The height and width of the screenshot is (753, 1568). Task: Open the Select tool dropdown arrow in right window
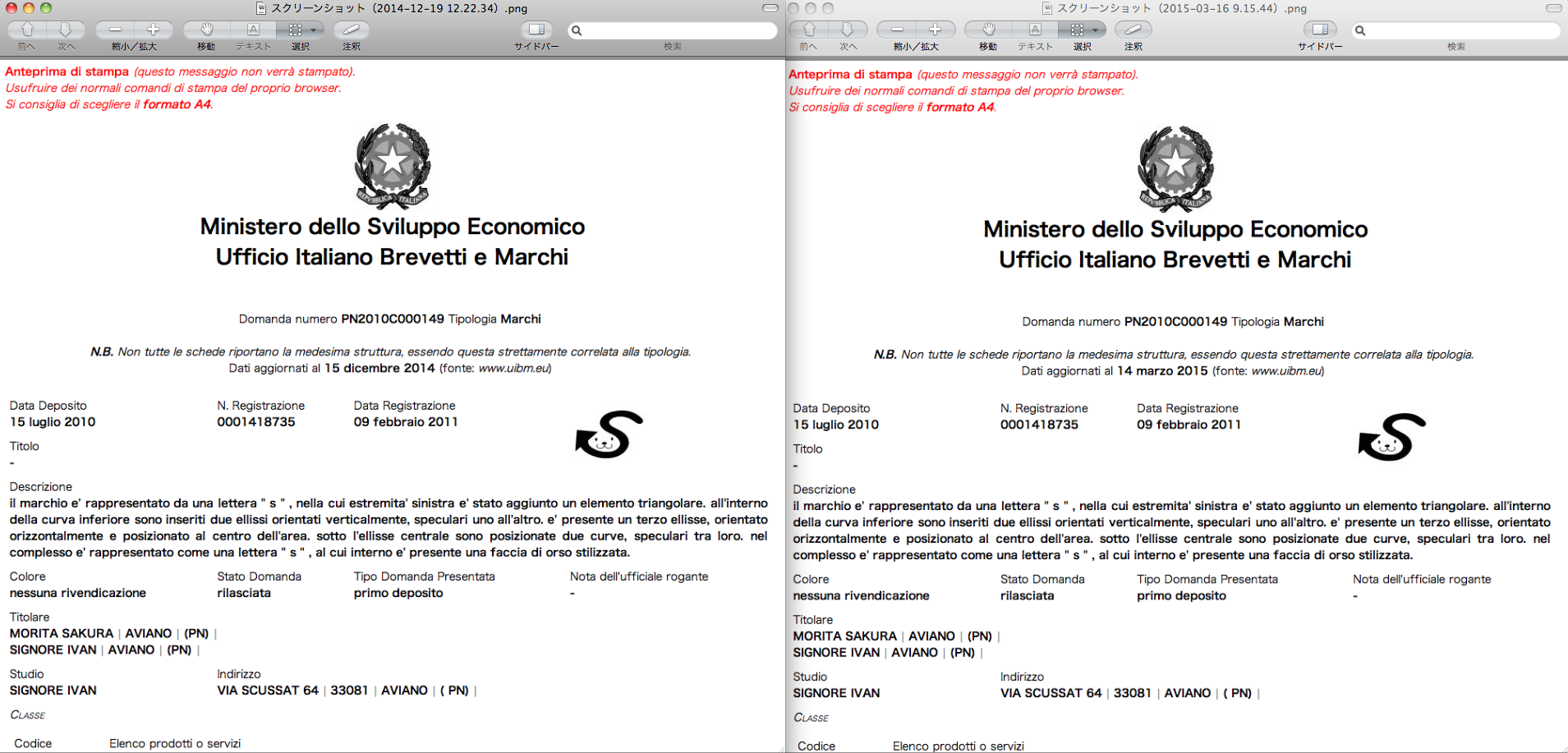[1096, 30]
